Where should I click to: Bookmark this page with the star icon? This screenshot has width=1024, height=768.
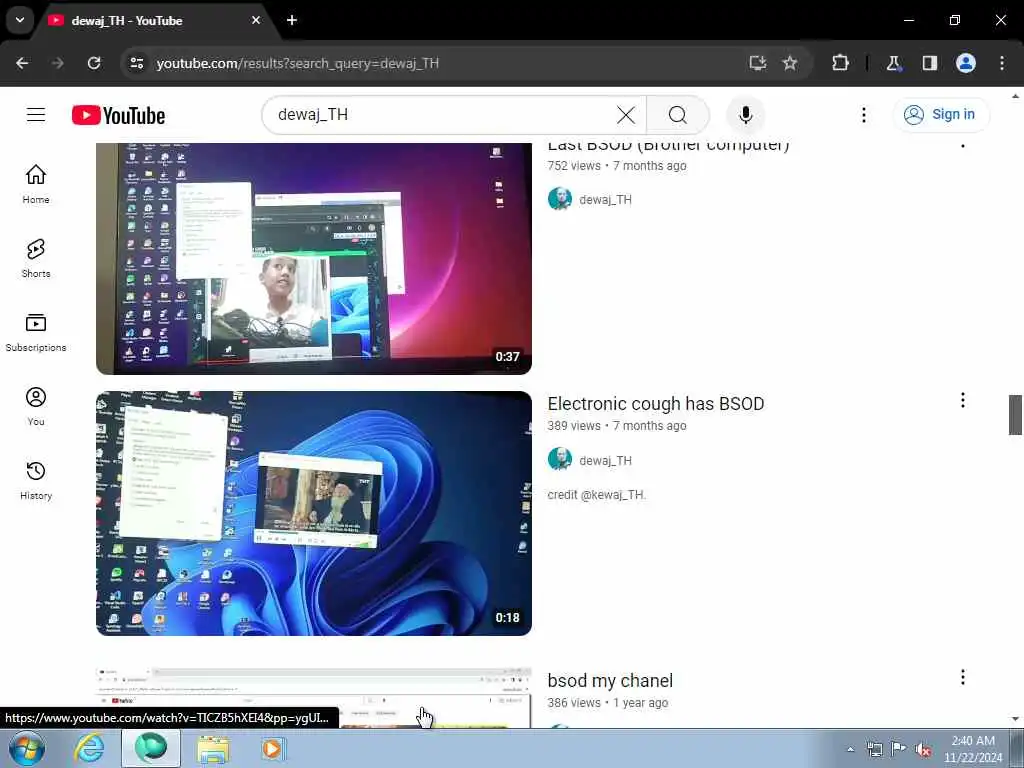tap(790, 63)
